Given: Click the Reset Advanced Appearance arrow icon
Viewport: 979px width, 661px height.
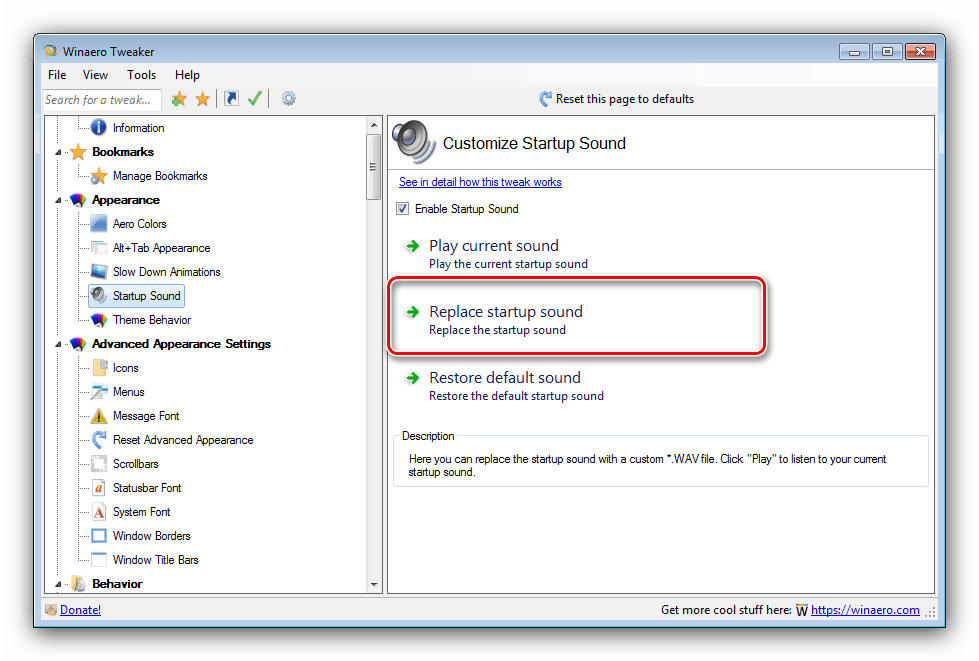Looking at the screenshot, I should pos(99,439).
